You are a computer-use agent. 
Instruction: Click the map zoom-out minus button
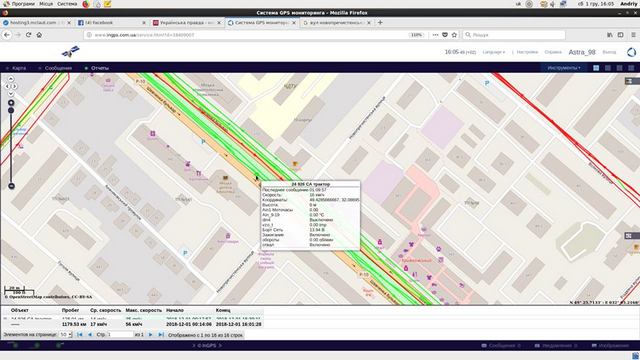point(11,186)
